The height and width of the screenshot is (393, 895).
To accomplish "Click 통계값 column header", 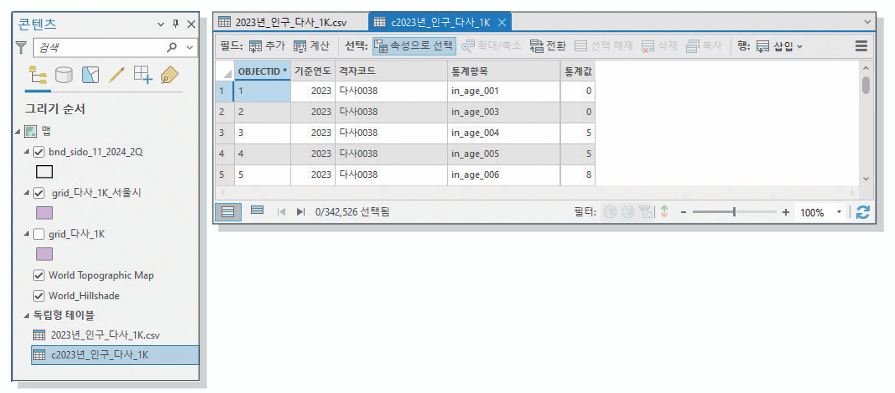I will tap(578, 71).
